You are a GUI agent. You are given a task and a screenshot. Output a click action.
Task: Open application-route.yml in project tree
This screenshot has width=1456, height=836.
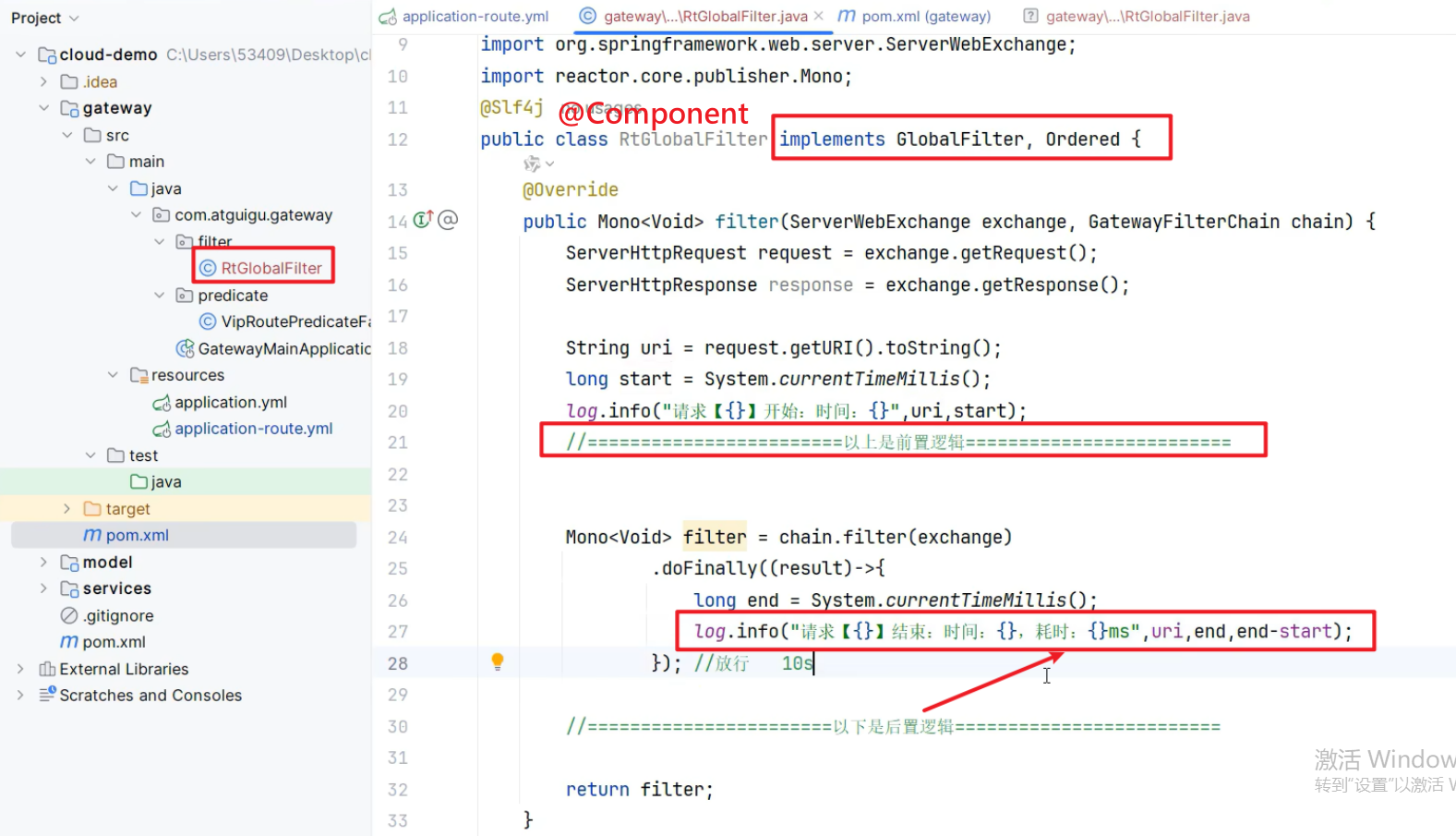254,429
